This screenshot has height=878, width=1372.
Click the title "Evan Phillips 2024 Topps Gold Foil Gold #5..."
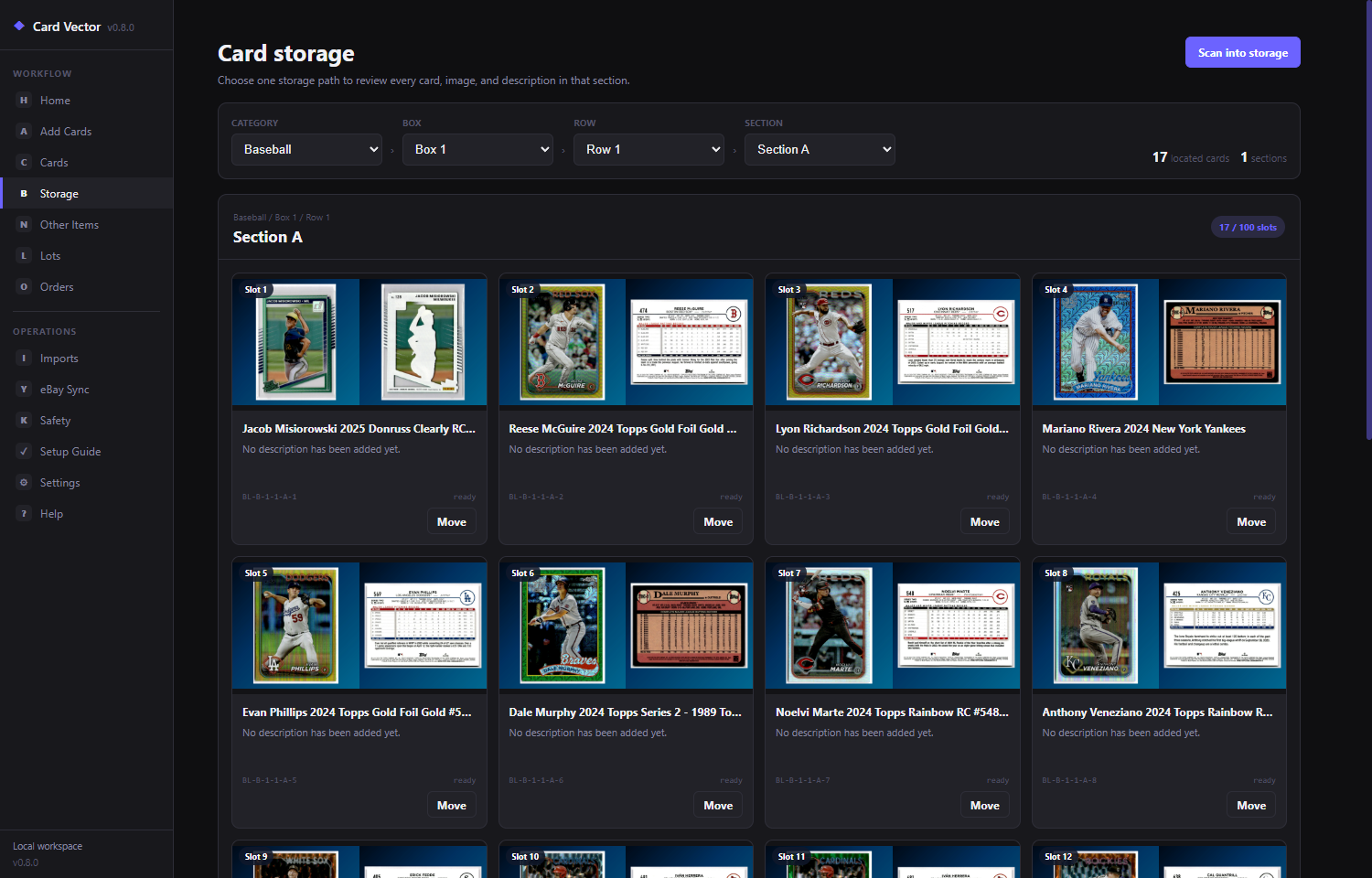click(x=357, y=712)
